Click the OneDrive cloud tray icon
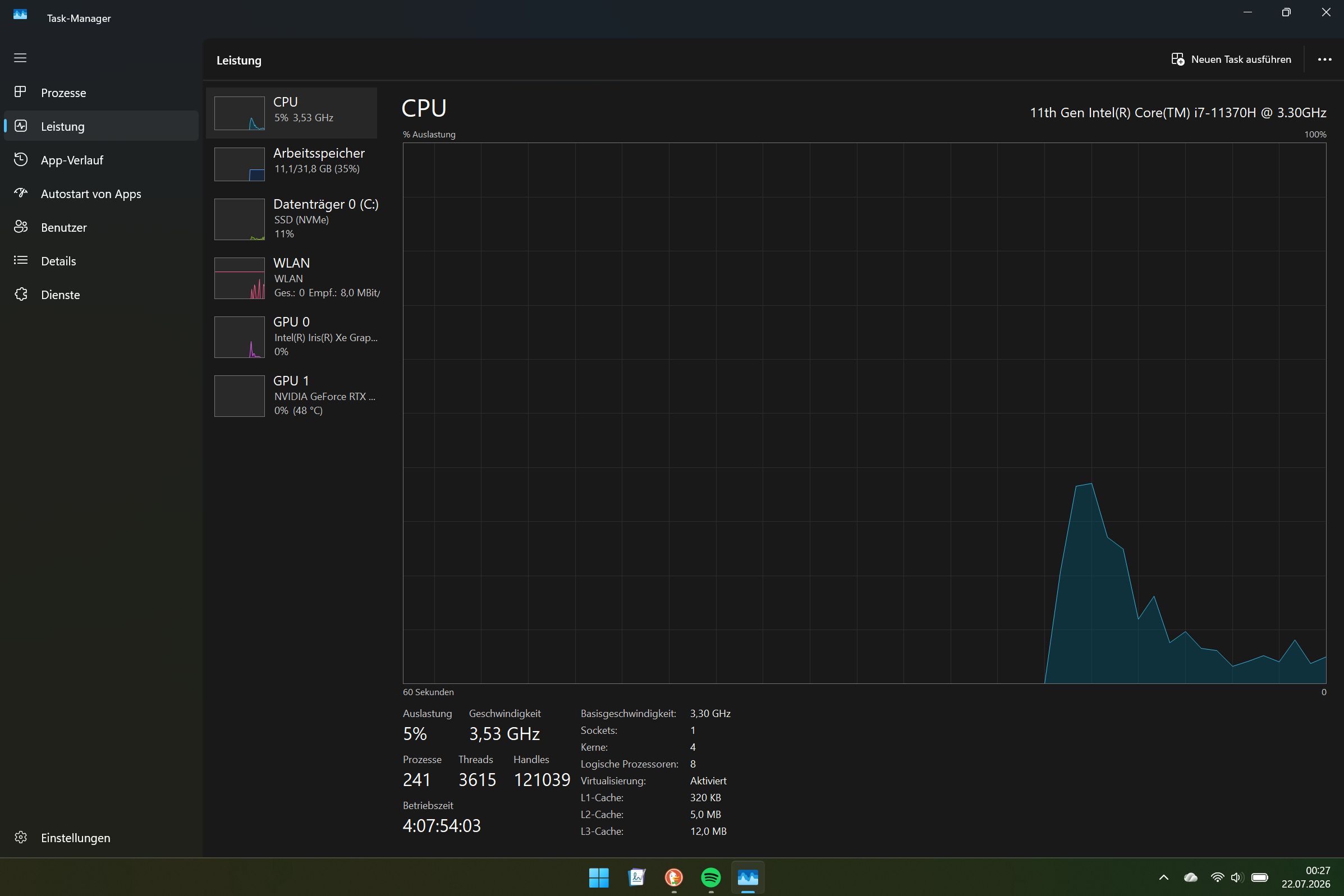The width and height of the screenshot is (1344, 896). (x=1190, y=877)
